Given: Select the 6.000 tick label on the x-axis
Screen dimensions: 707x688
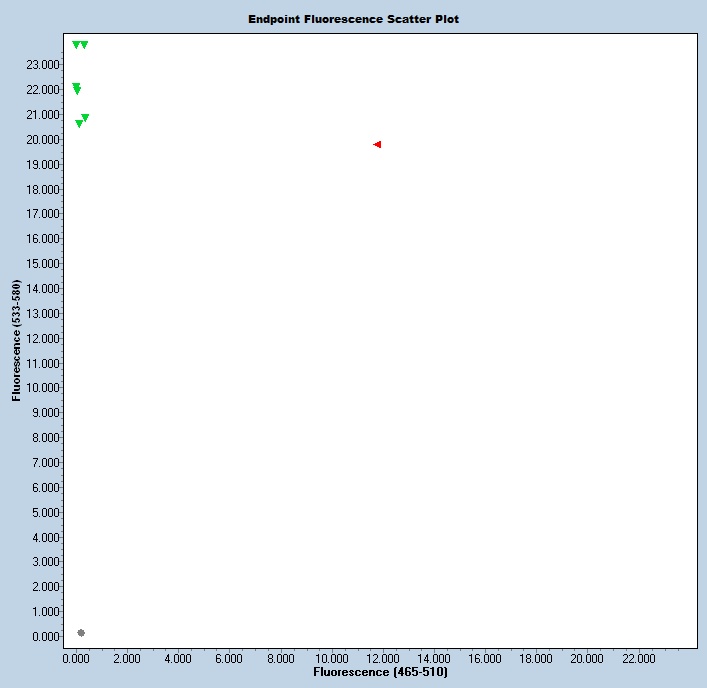Looking at the screenshot, I should coord(229,658).
